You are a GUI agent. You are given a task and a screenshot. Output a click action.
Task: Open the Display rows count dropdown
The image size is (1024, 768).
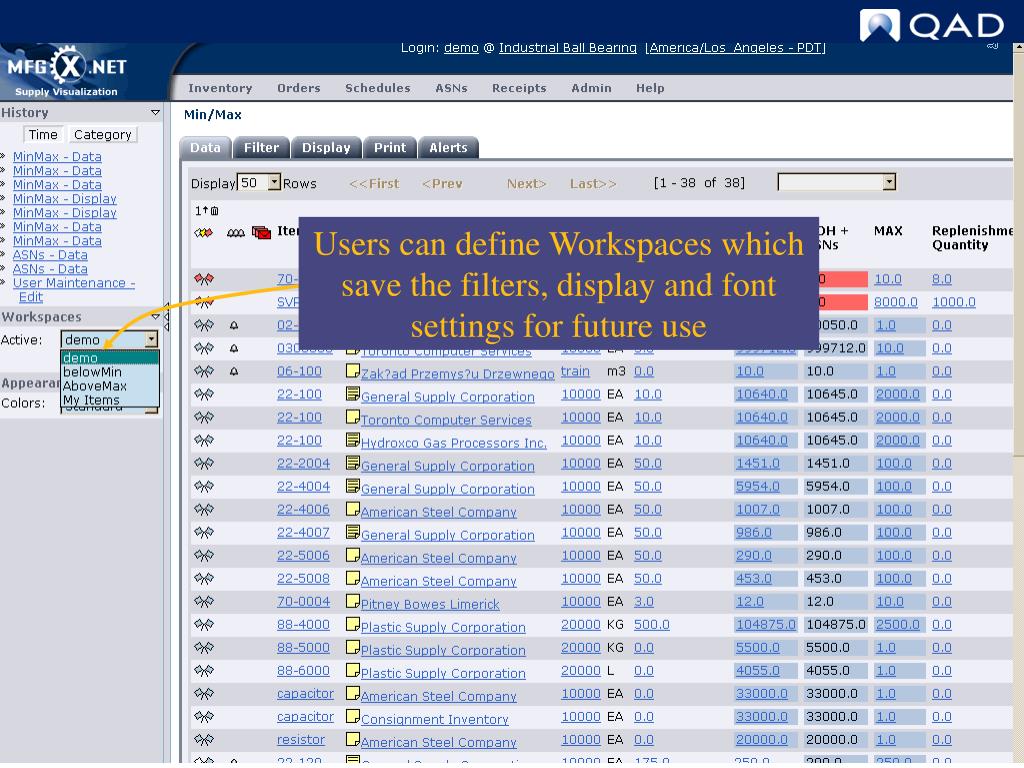[259, 183]
